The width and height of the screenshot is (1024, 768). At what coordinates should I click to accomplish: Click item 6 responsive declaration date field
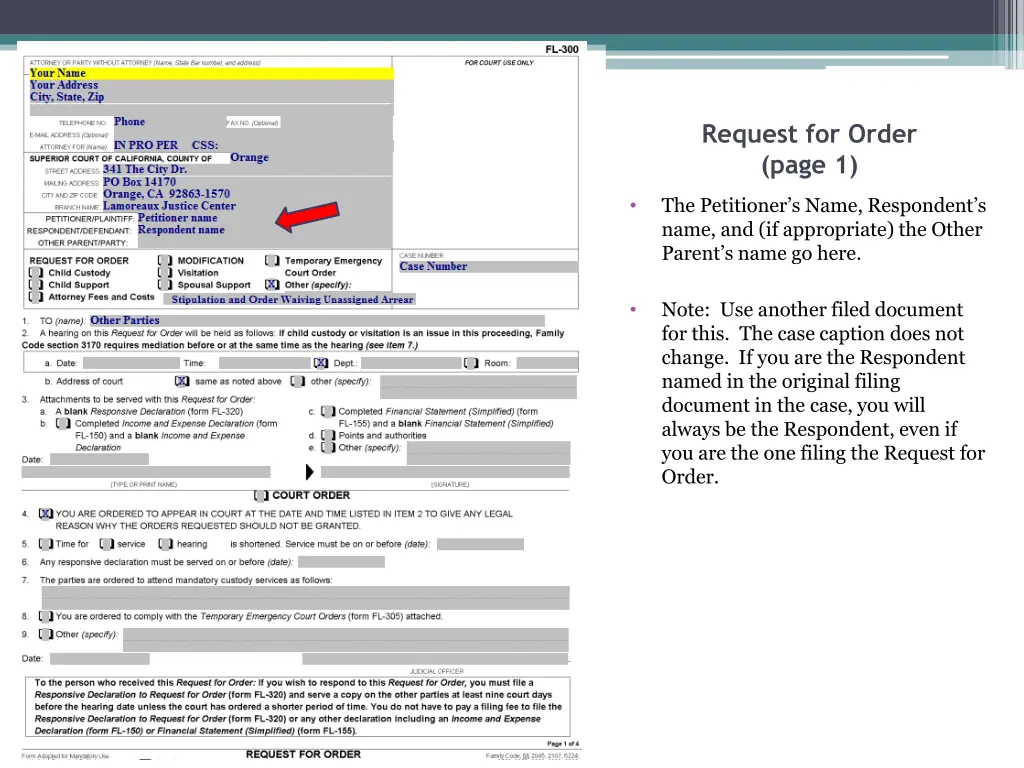341,562
